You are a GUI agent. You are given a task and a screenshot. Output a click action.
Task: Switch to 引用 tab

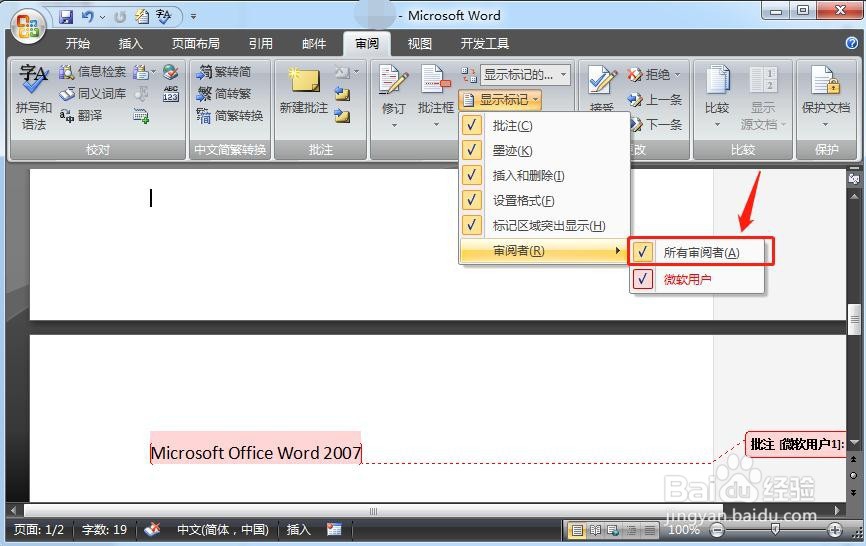[x=260, y=44]
